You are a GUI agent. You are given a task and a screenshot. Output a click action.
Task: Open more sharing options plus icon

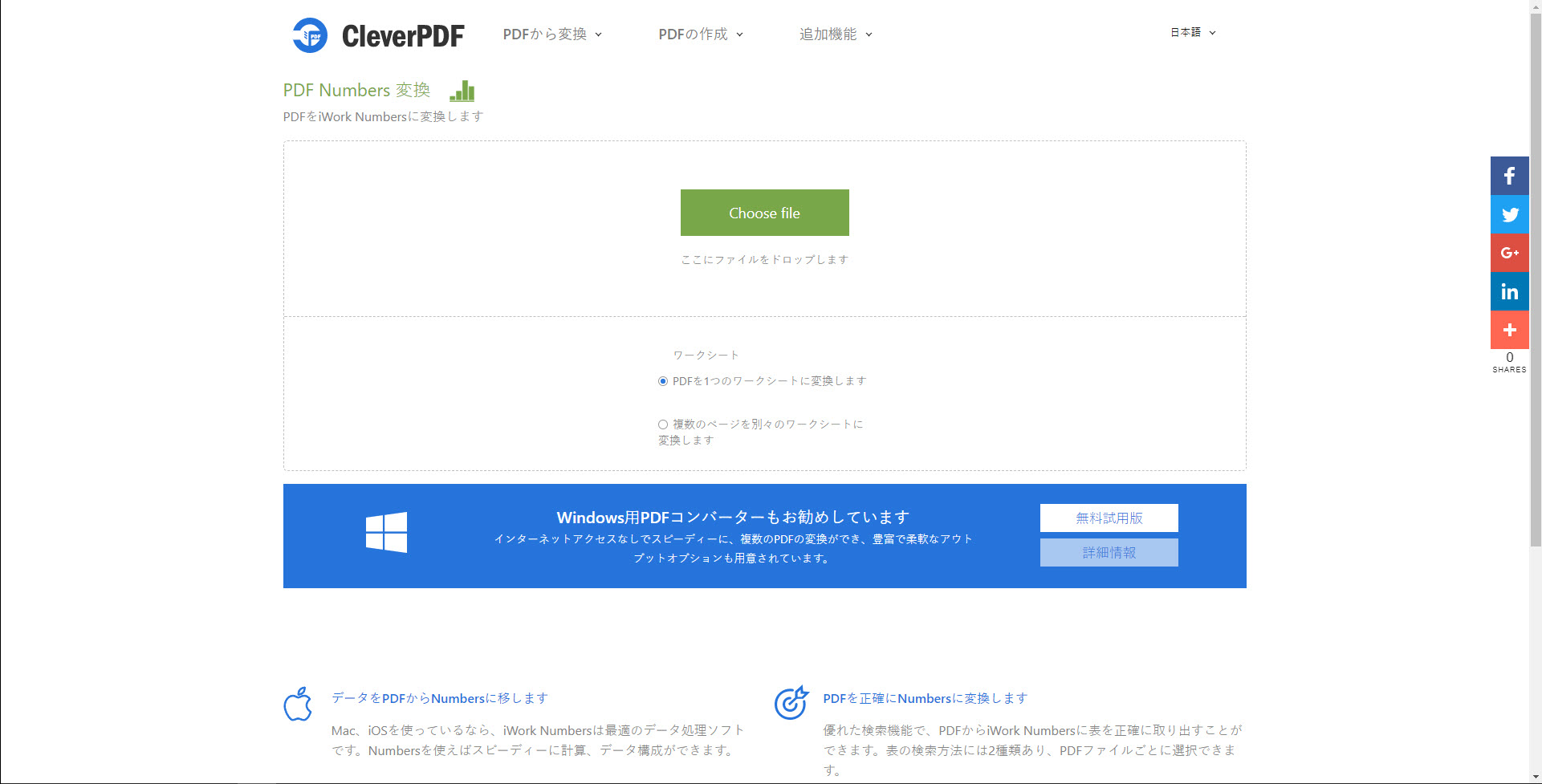point(1509,330)
